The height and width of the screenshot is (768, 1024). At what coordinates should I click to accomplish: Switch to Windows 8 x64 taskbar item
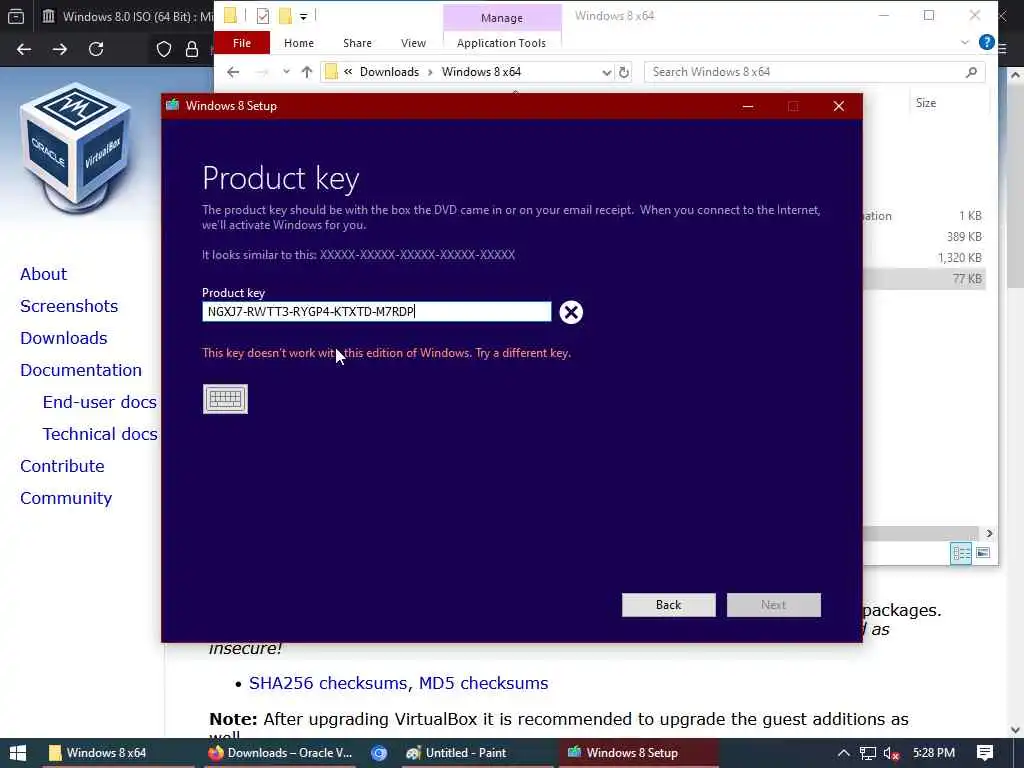click(x=118, y=753)
